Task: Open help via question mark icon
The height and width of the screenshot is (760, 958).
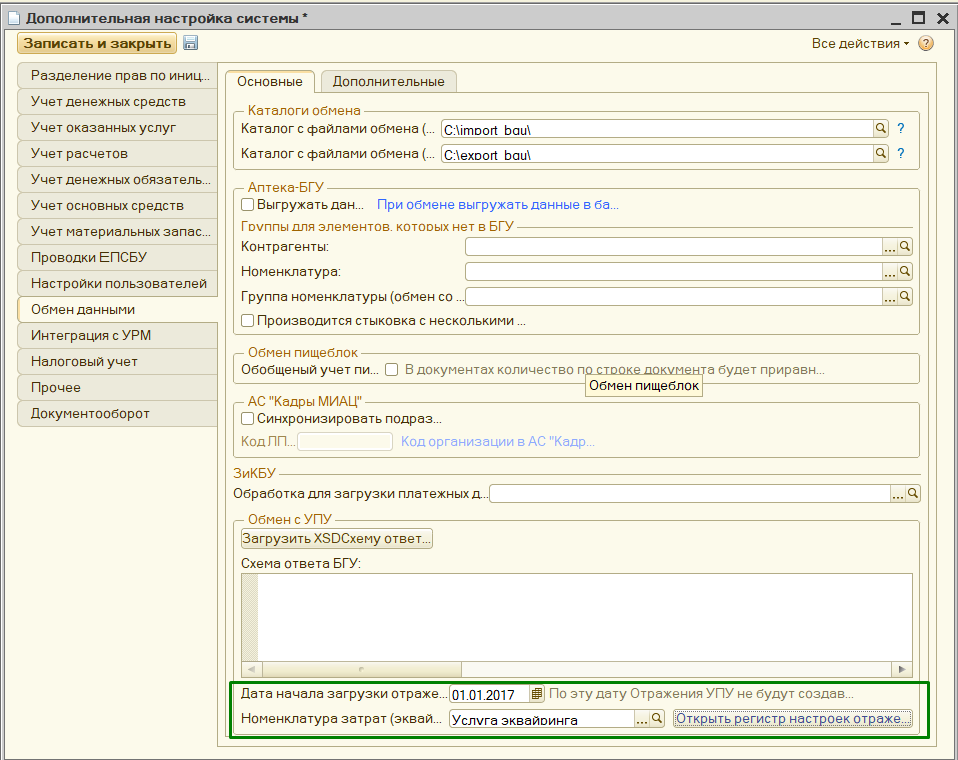Action: 926,44
